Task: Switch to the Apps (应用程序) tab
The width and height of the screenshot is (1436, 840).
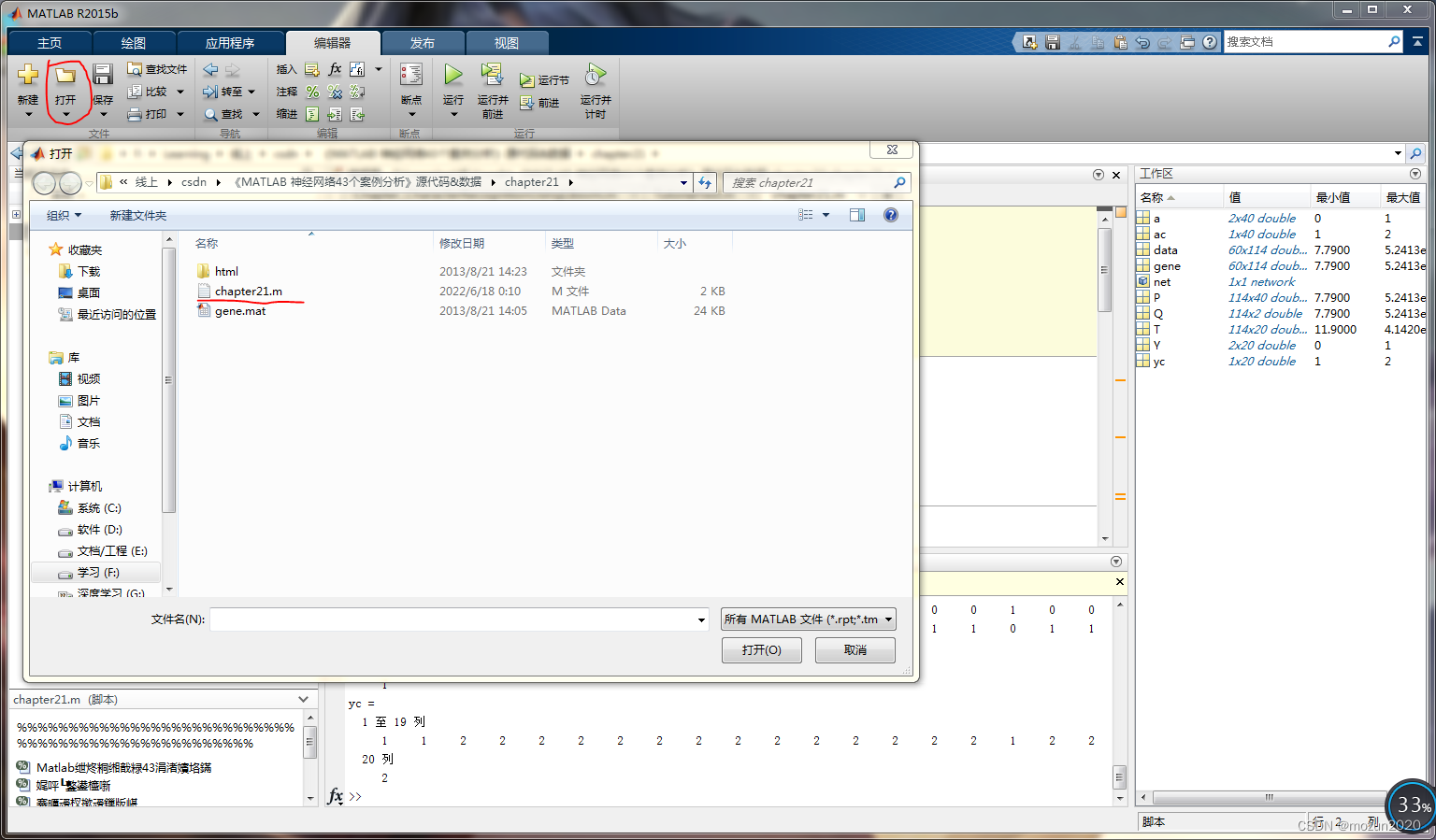Action: click(x=230, y=43)
